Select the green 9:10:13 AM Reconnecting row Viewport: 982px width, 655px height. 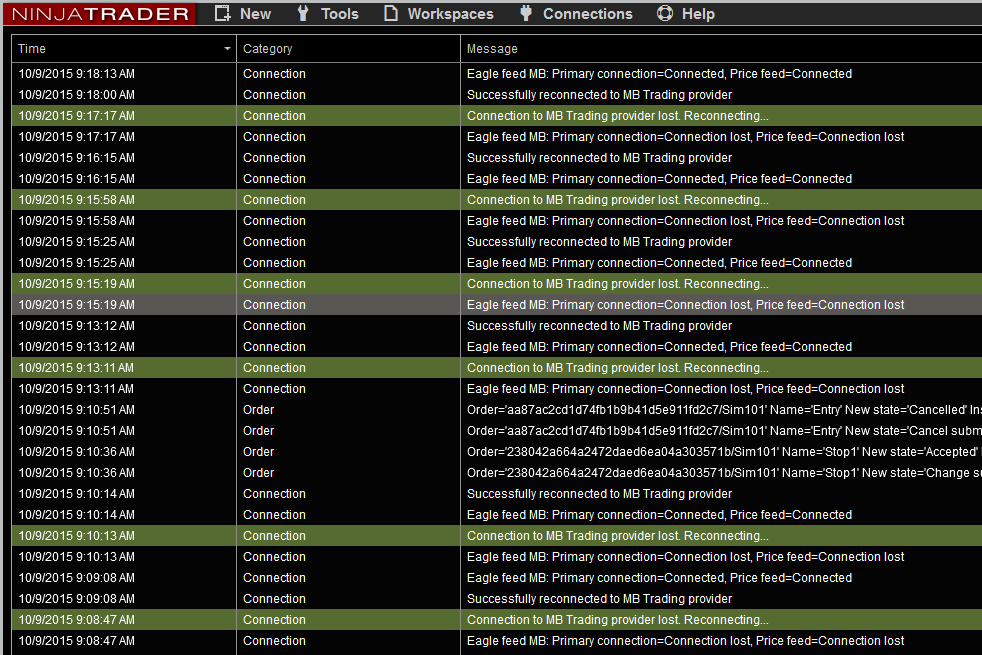click(497, 535)
